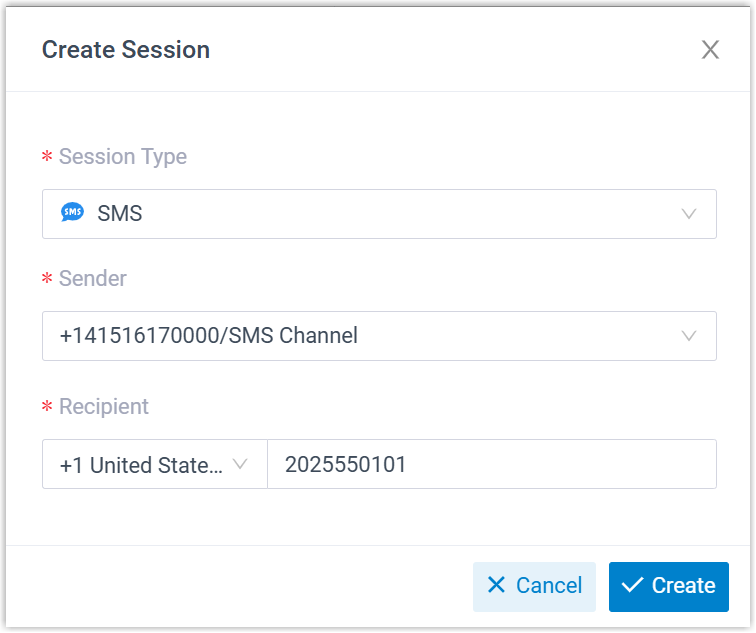Click the Session Type label
The width and height of the screenshot is (756, 633).
122,157
